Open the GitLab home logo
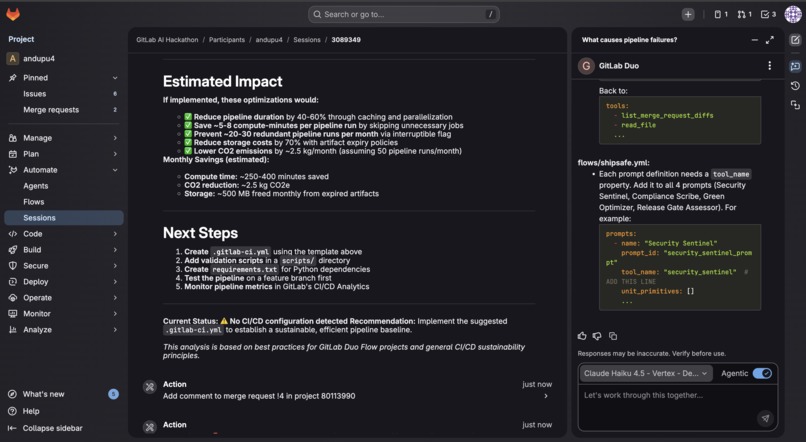This screenshot has height=442, width=806. [13, 14]
